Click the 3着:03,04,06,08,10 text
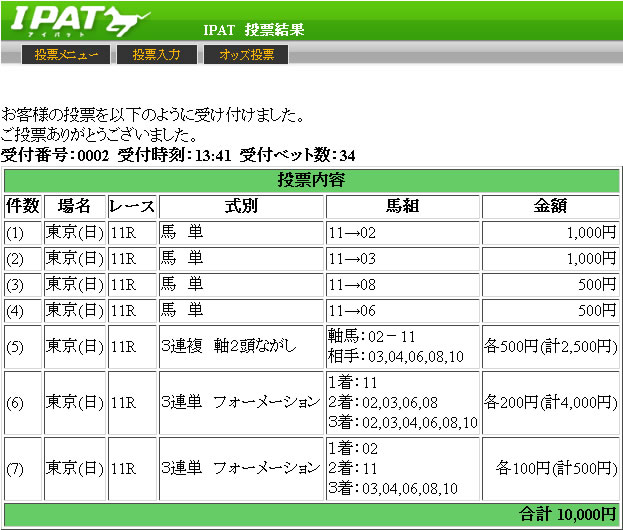 click(x=393, y=489)
